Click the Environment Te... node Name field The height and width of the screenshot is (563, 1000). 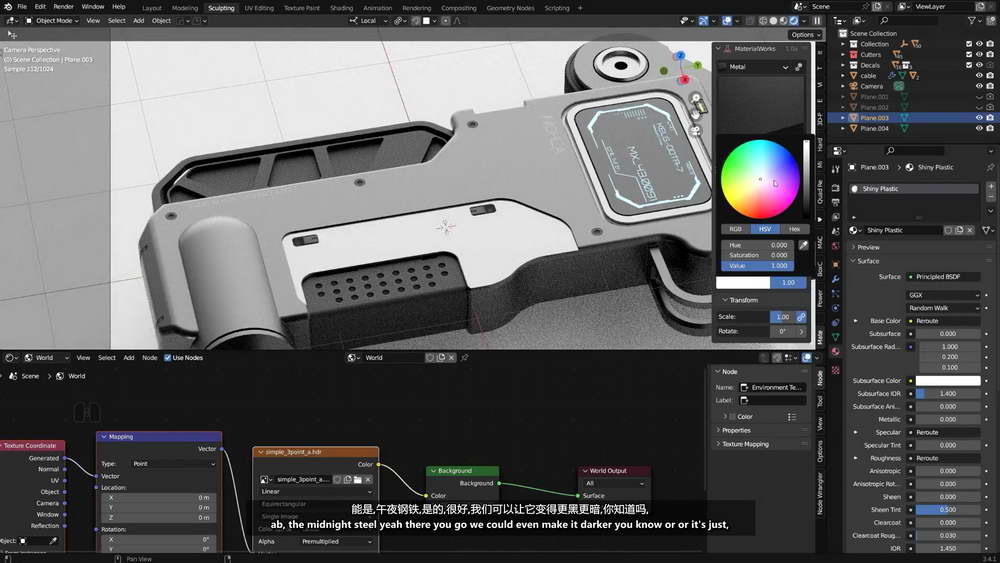[x=773, y=388]
